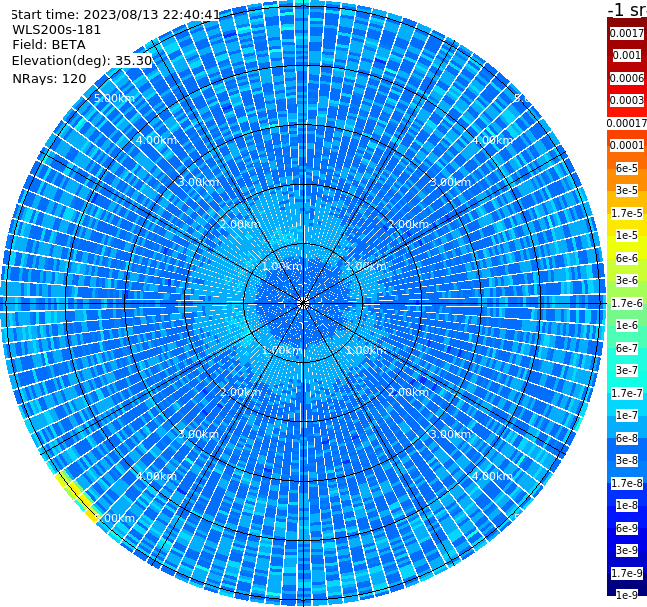Click the 1e-5 color bar label
This screenshot has width=647, height=607.
click(627, 235)
